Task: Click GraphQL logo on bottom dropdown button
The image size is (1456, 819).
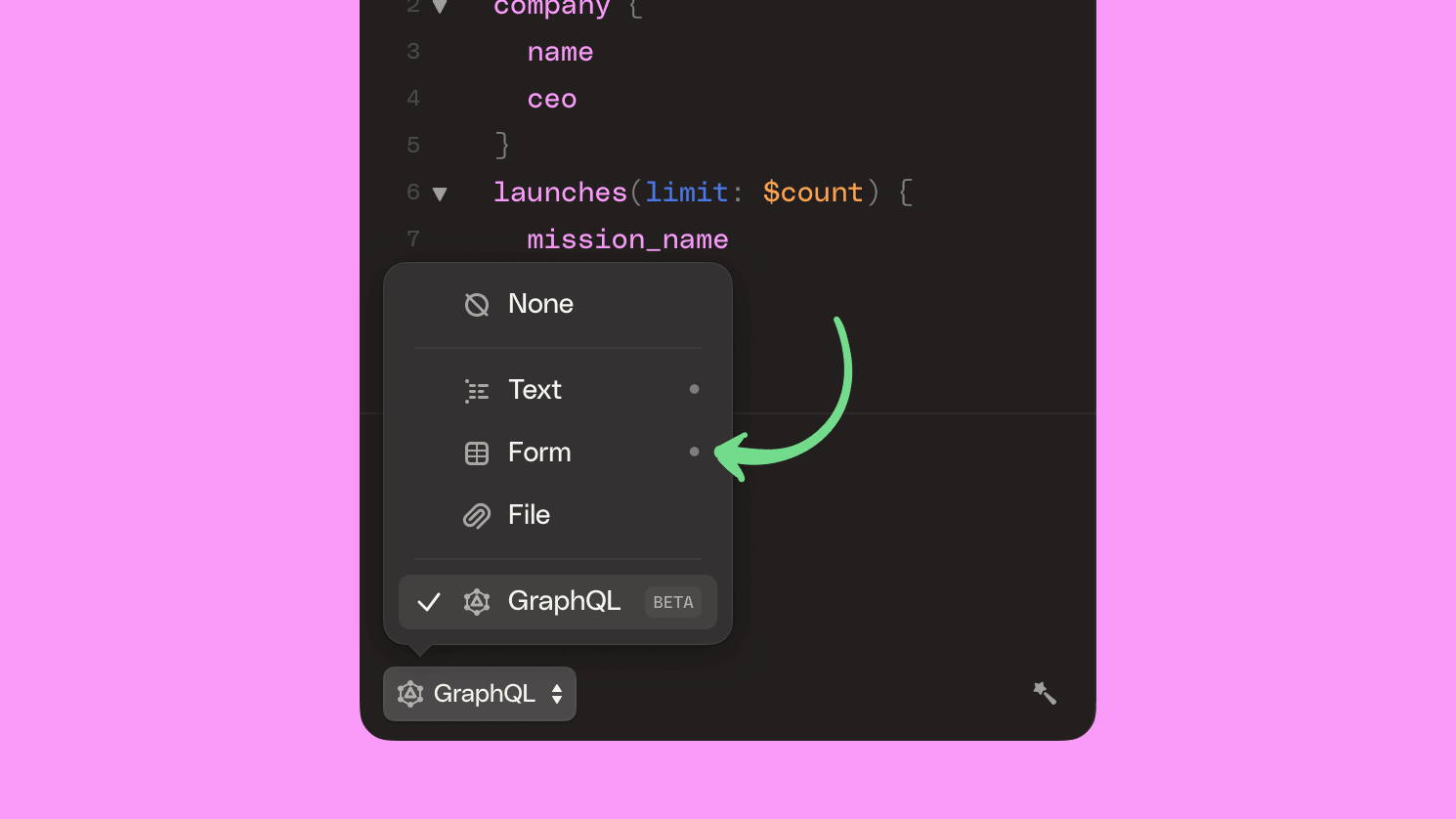Action: 410,694
